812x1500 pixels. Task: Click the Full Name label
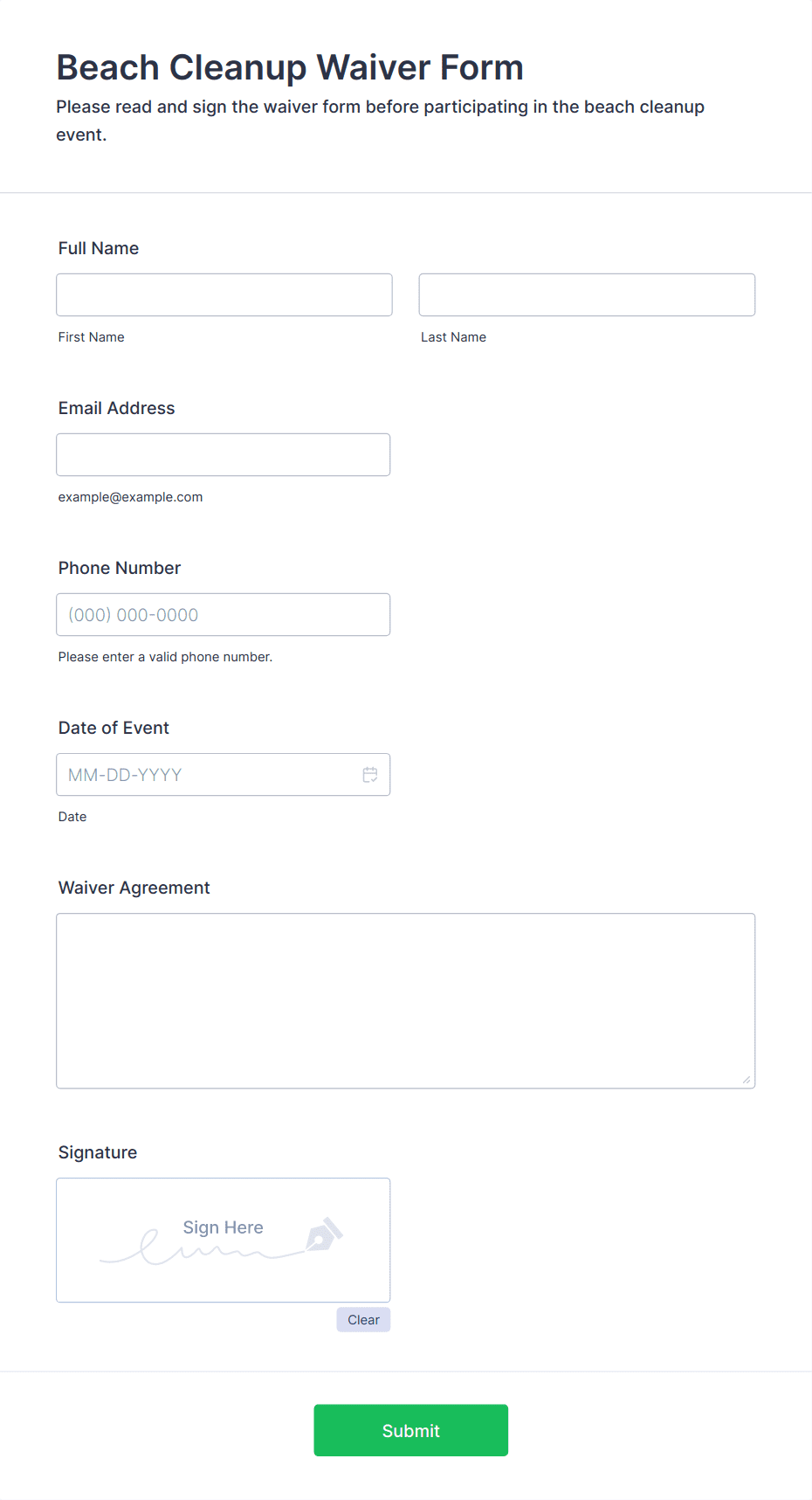pyautogui.click(x=99, y=248)
